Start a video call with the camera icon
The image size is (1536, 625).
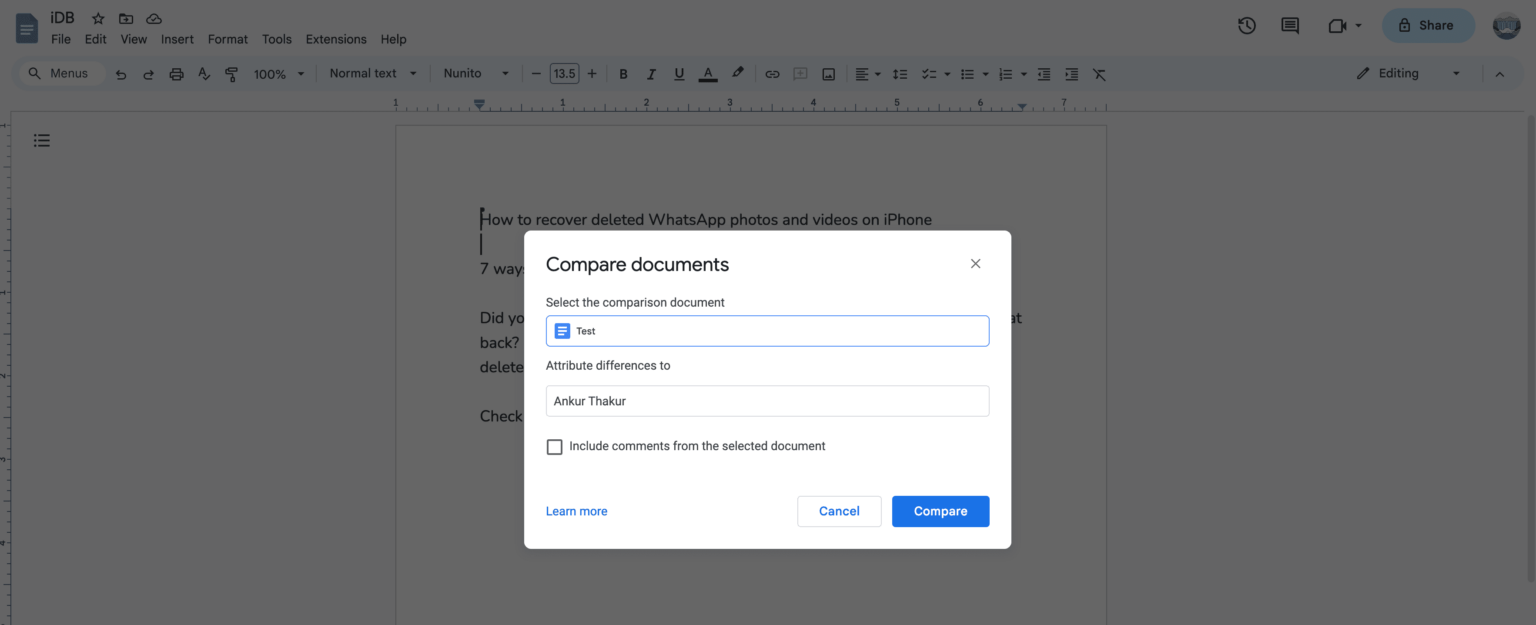pyautogui.click(x=1337, y=26)
